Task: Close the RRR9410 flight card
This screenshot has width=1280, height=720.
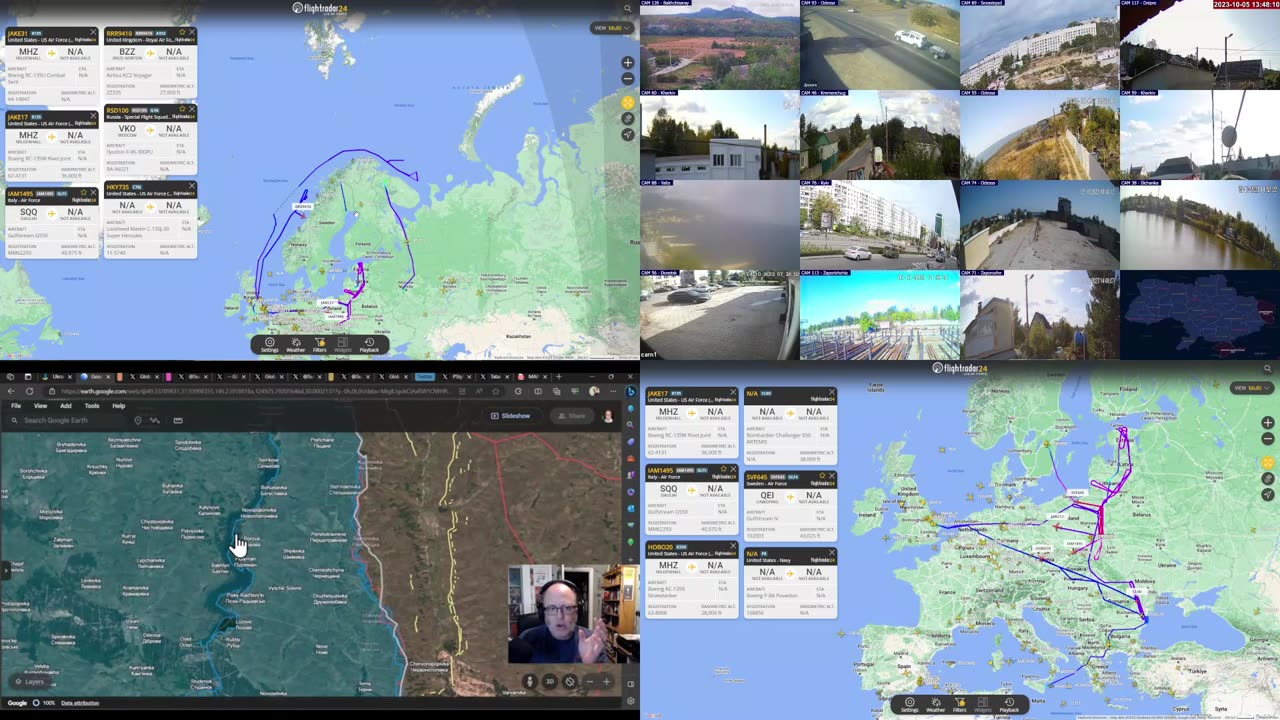Action: click(192, 33)
